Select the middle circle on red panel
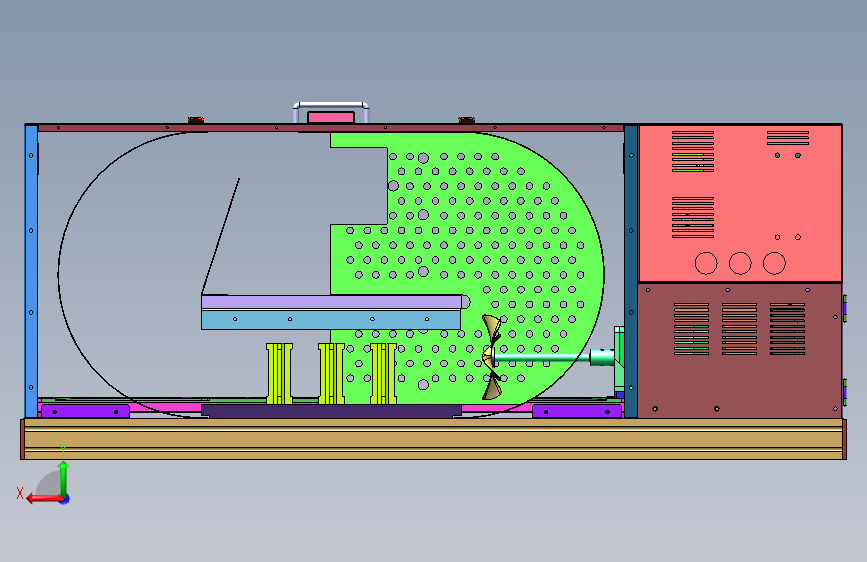Viewport: 867px width, 562px height. [x=740, y=263]
